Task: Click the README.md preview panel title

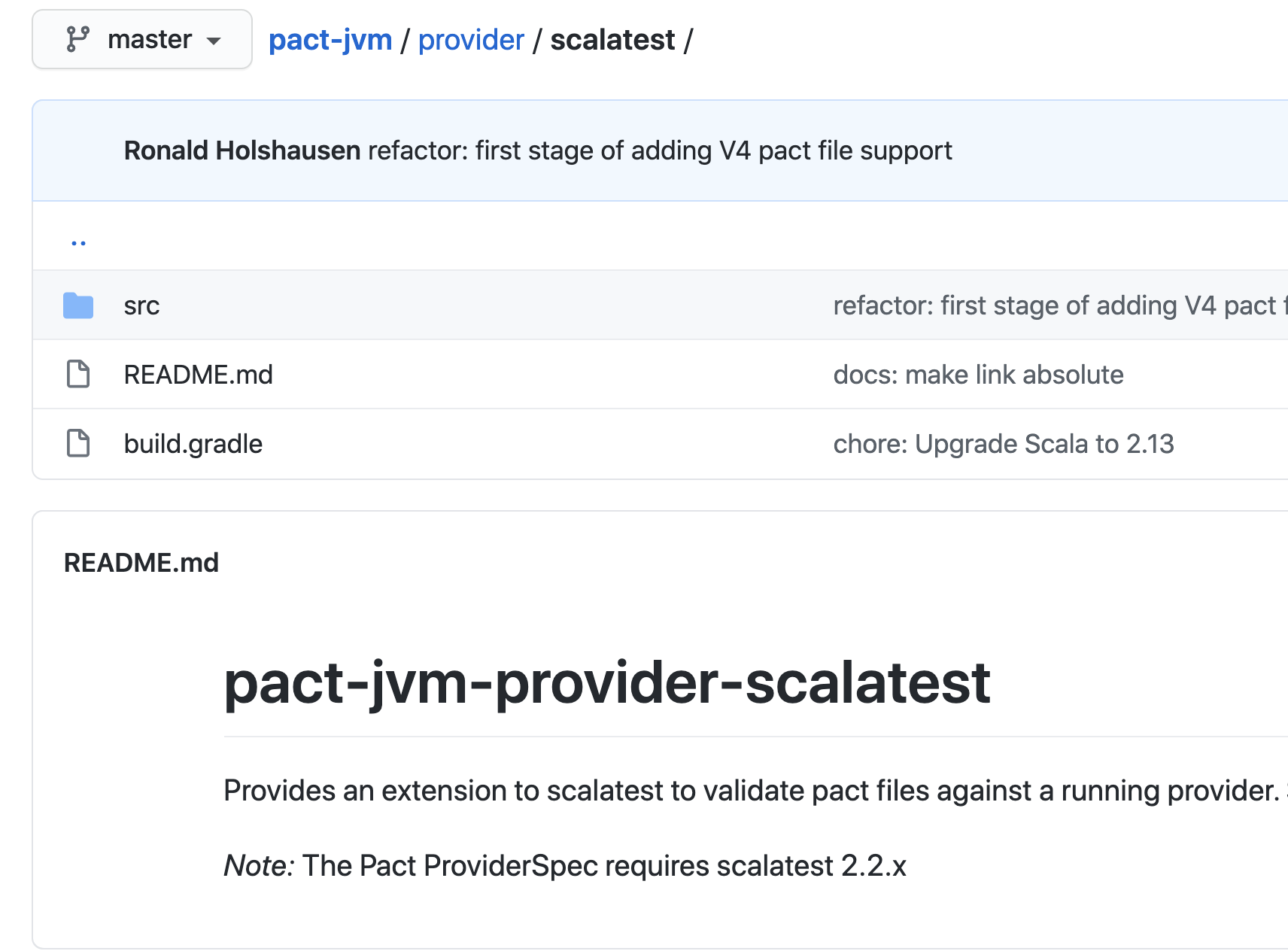Action: [x=141, y=563]
